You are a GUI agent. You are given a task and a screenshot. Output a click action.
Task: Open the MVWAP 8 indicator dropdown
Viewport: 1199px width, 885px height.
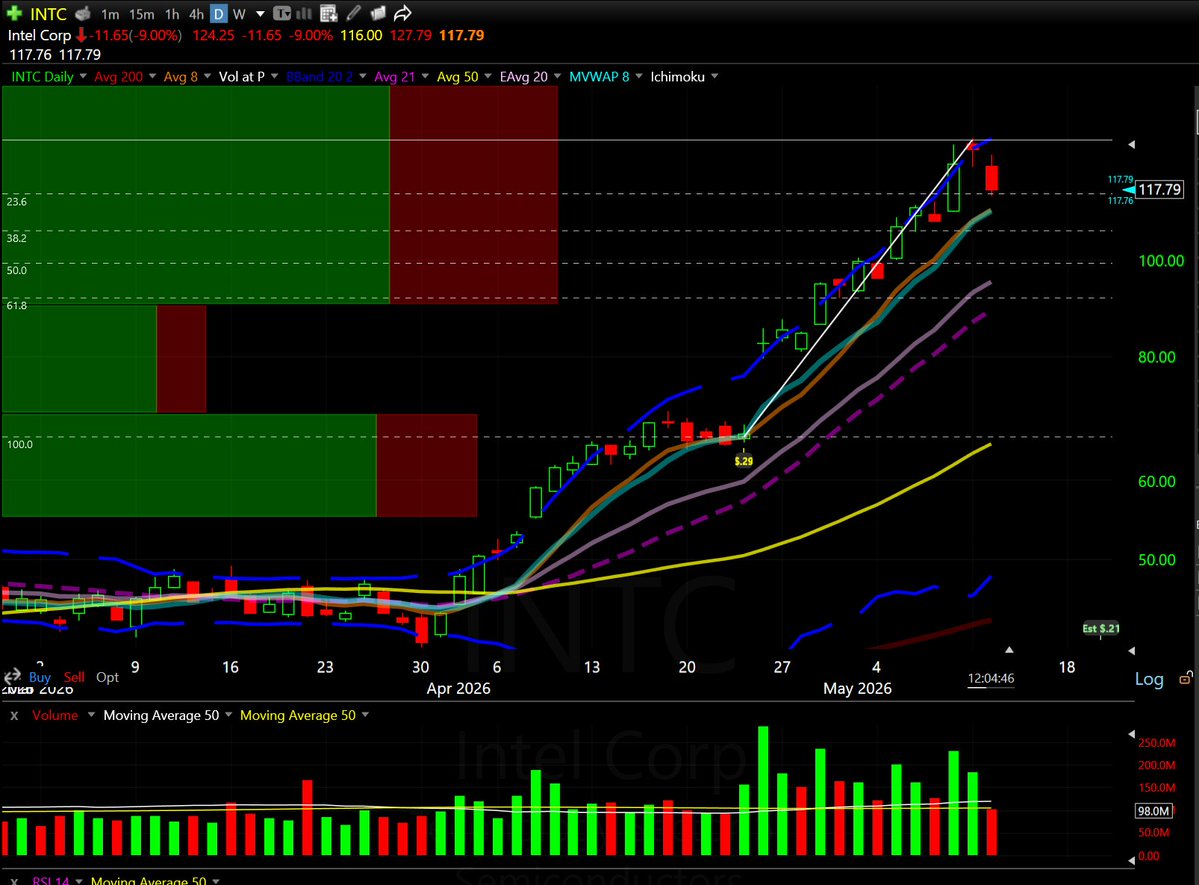638,76
